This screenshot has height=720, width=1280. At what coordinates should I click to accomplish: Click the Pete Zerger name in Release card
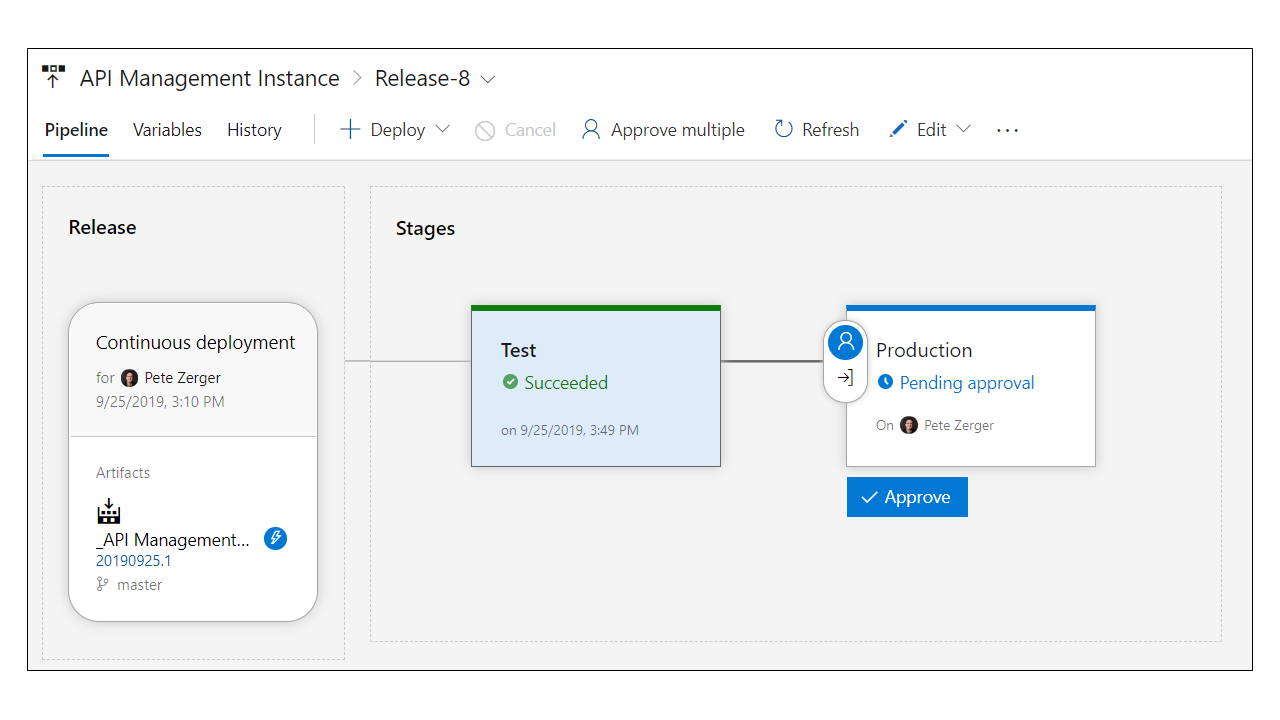tap(183, 378)
